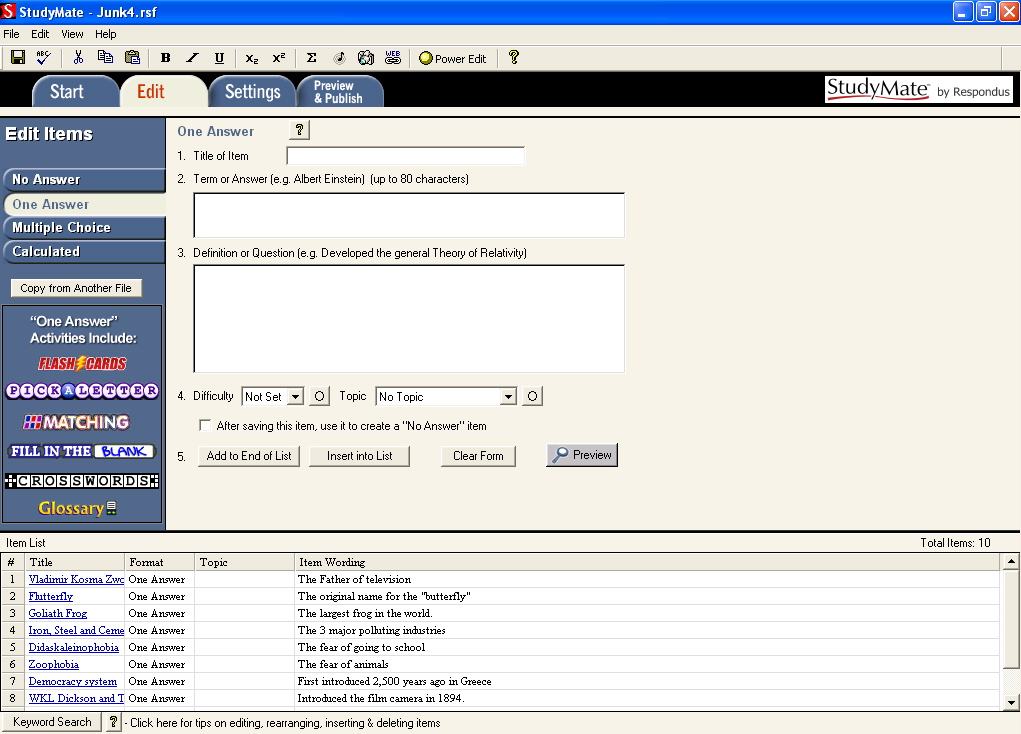This screenshot has width=1021, height=734.
Task: Click the toolbar help question mark
Action: tap(514, 57)
